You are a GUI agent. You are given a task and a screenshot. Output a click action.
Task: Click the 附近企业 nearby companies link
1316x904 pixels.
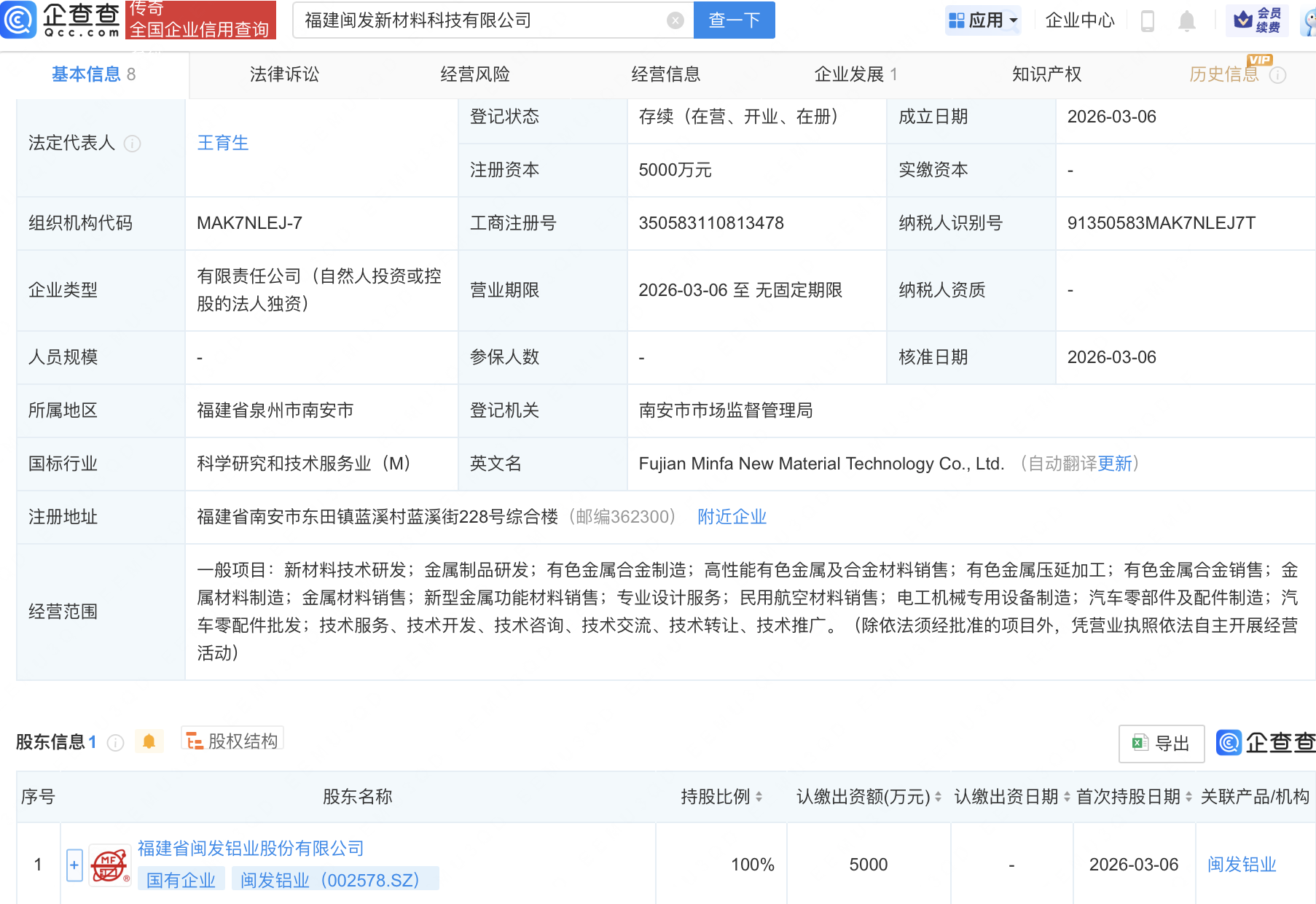click(732, 517)
